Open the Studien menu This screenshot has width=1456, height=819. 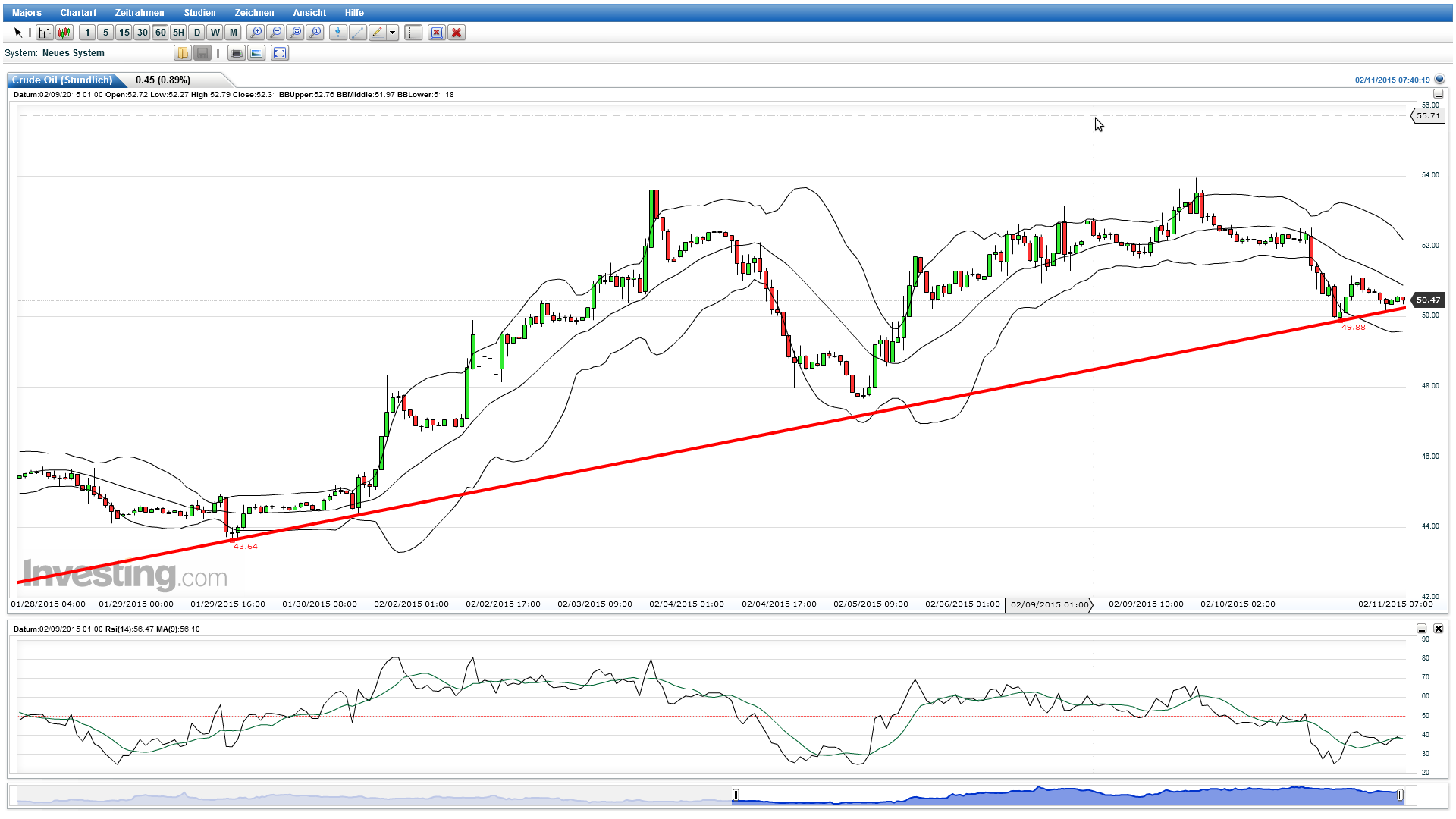coord(199,12)
